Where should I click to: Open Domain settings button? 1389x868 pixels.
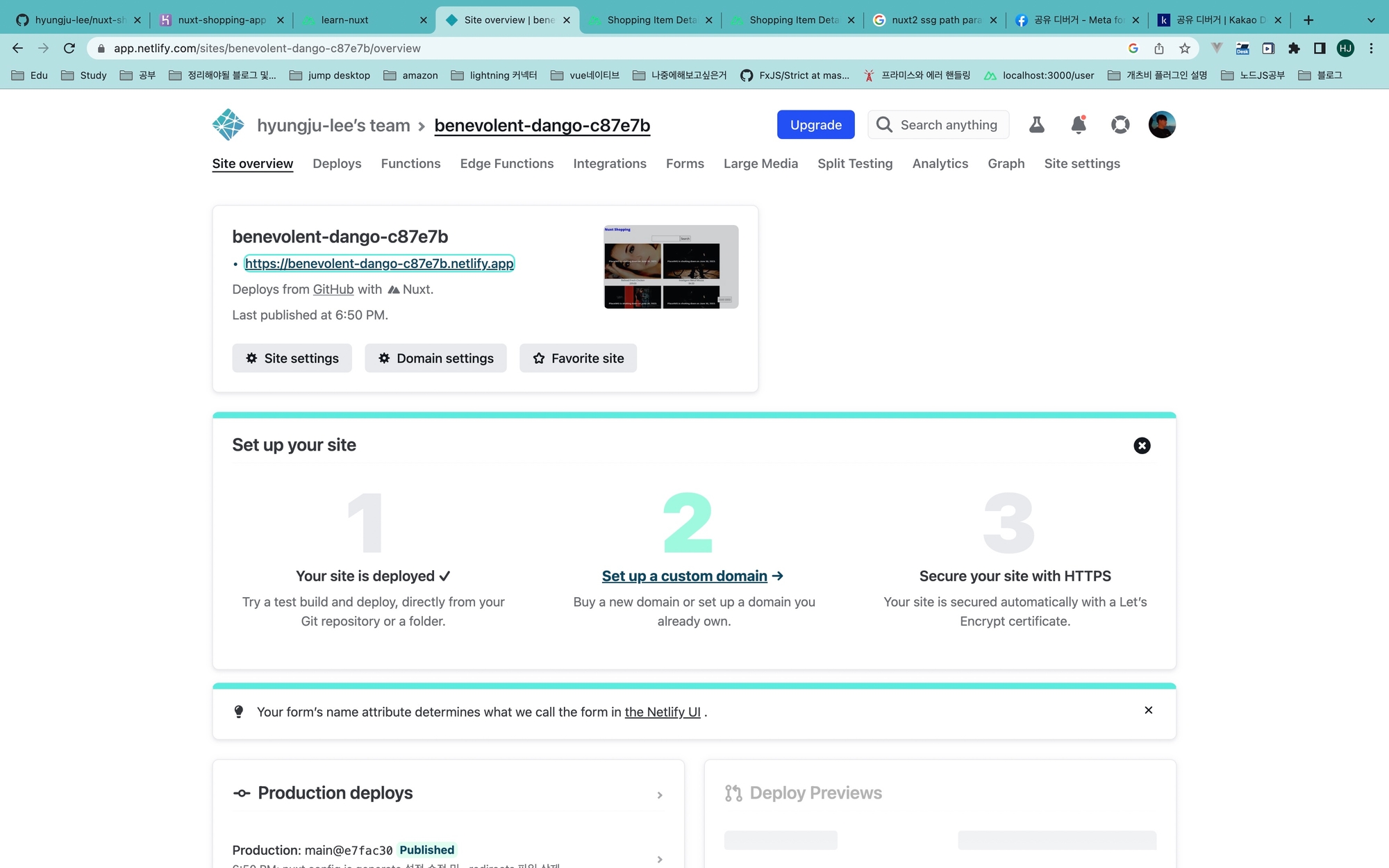point(435,358)
